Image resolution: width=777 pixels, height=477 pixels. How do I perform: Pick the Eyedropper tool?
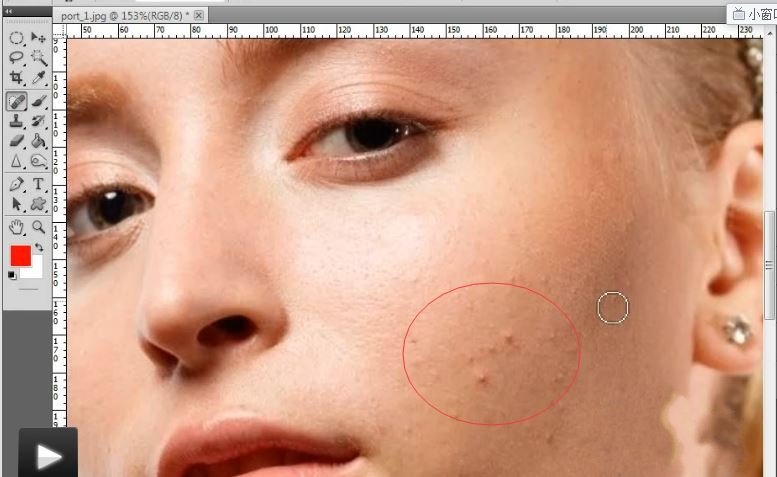38,78
